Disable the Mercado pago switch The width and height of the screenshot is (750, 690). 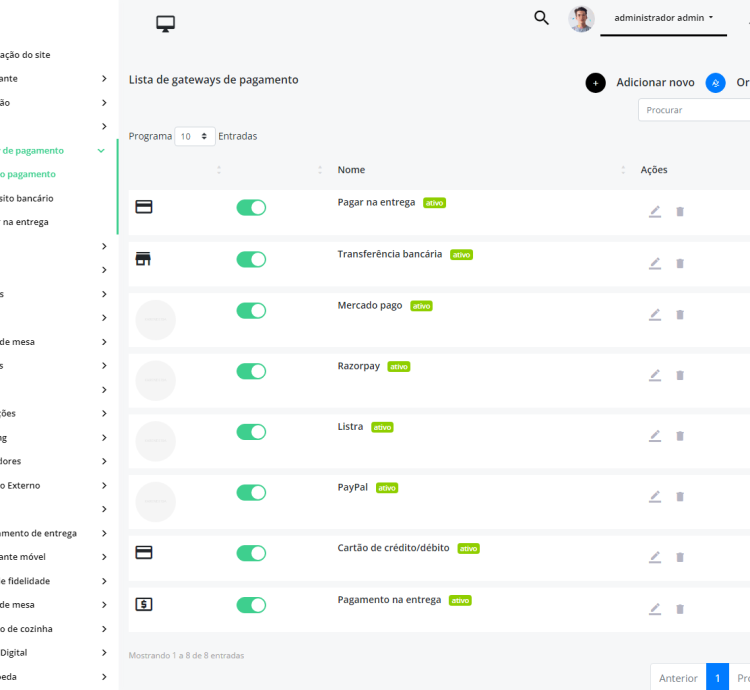pos(251,310)
